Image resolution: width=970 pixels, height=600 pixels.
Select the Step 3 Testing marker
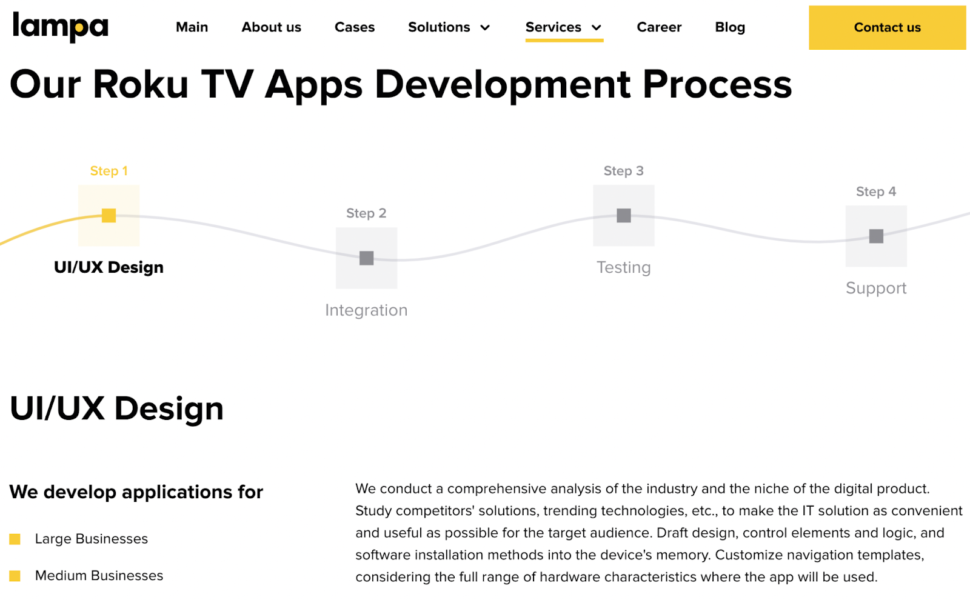point(623,215)
